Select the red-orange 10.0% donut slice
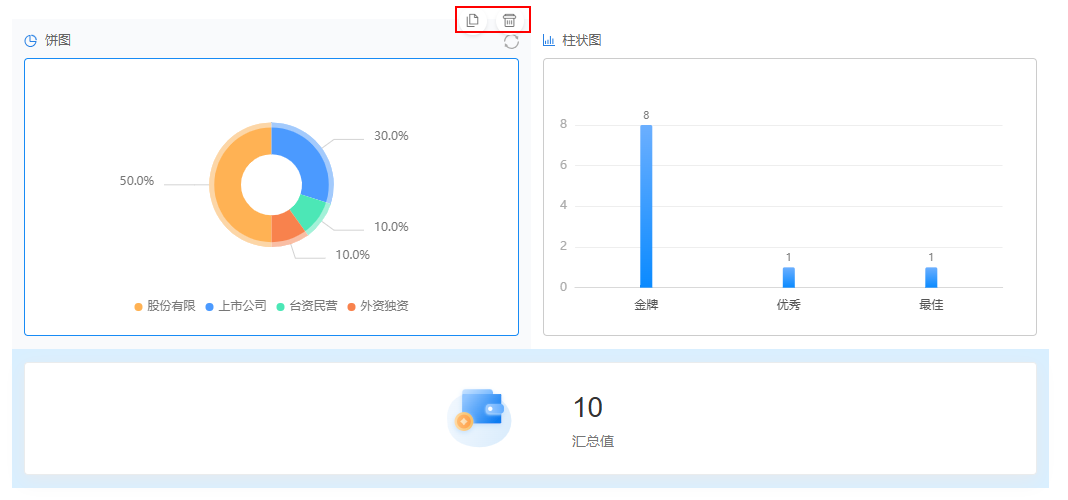The image size is (1068, 500). (x=286, y=230)
